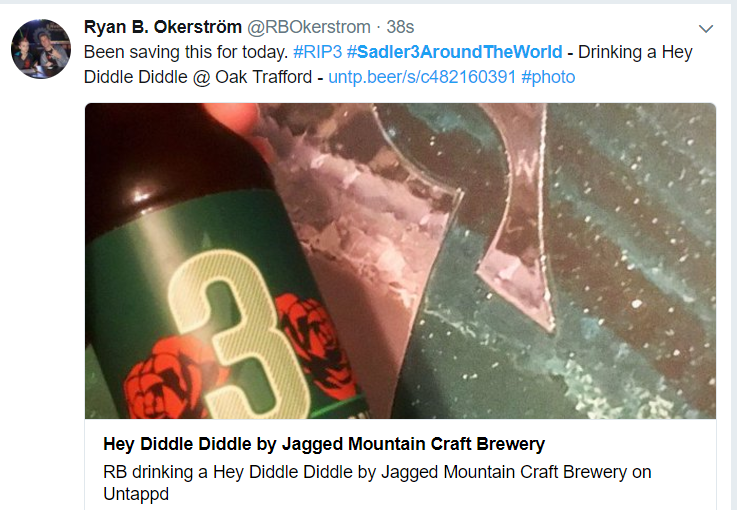Image resolution: width=737 pixels, height=510 pixels.
Task: Follow the untp.beer/s/c482160391 link
Action: [422, 77]
